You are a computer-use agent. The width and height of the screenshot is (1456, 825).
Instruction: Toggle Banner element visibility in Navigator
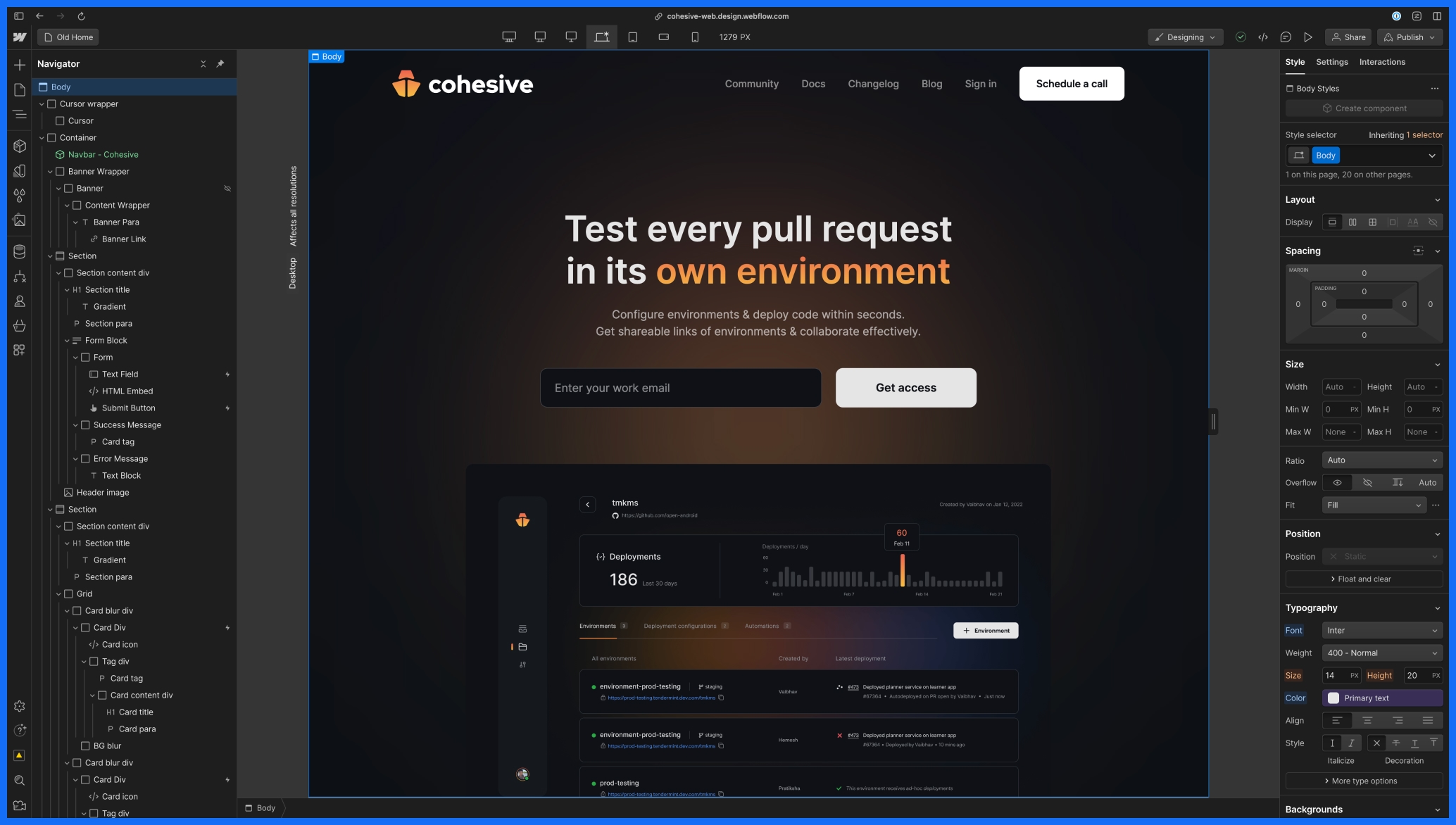pyautogui.click(x=227, y=189)
